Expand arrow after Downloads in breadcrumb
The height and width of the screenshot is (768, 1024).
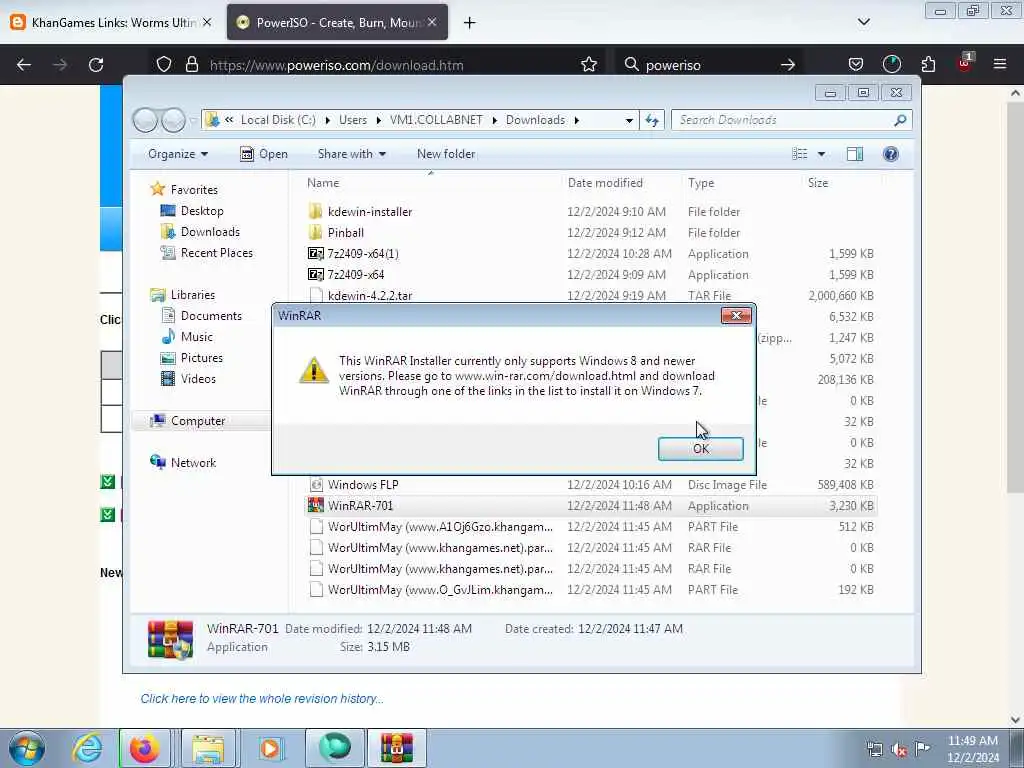pyautogui.click(x=577, y=120)
